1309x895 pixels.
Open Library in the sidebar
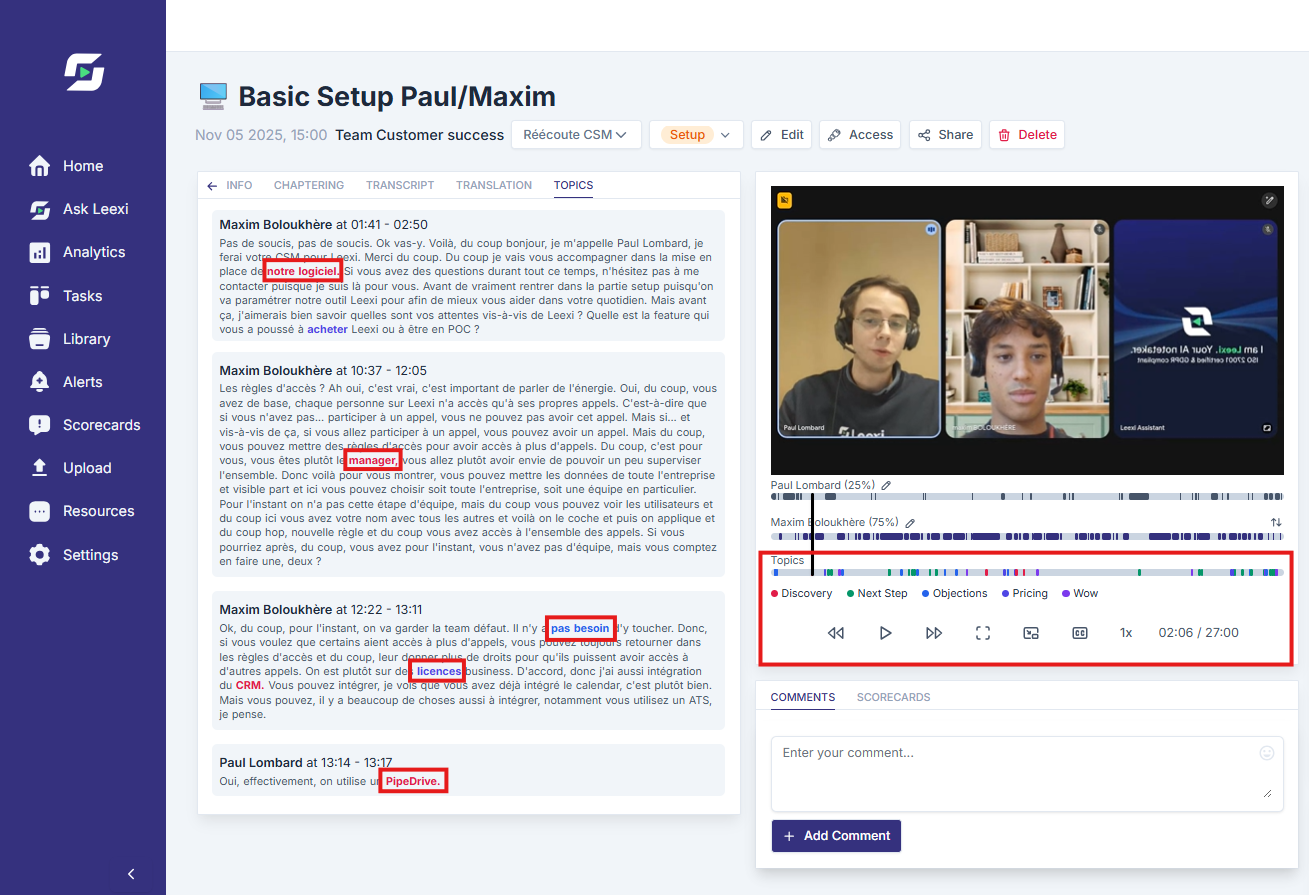tap(69, 339)
